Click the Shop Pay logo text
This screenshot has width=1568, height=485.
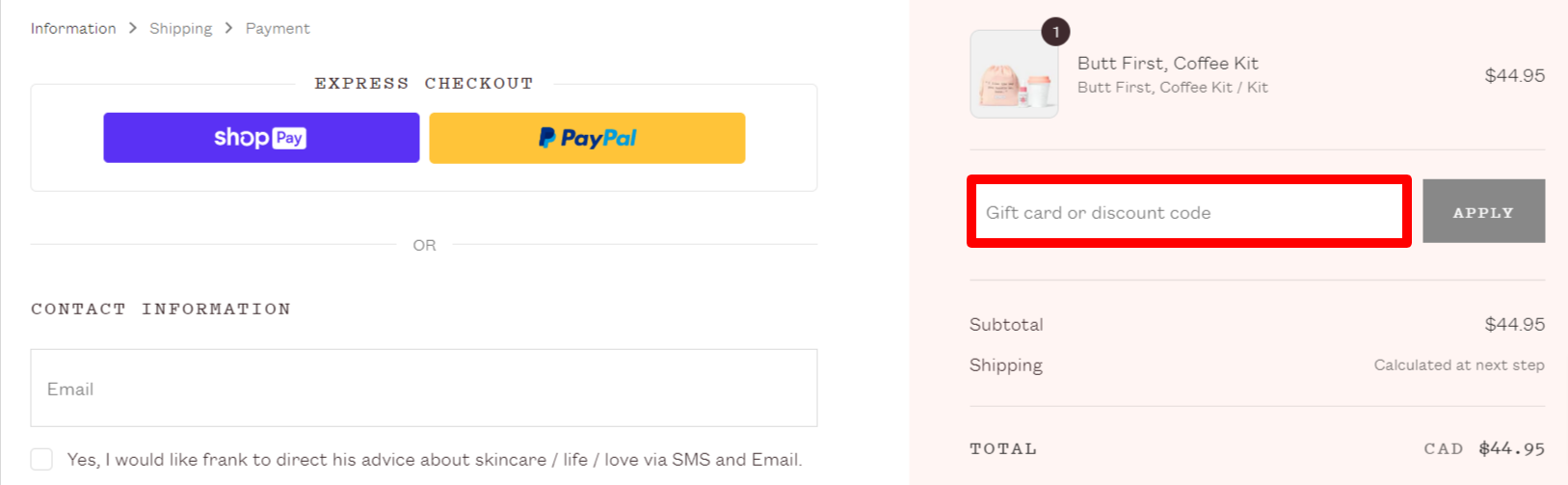[259, 138]
